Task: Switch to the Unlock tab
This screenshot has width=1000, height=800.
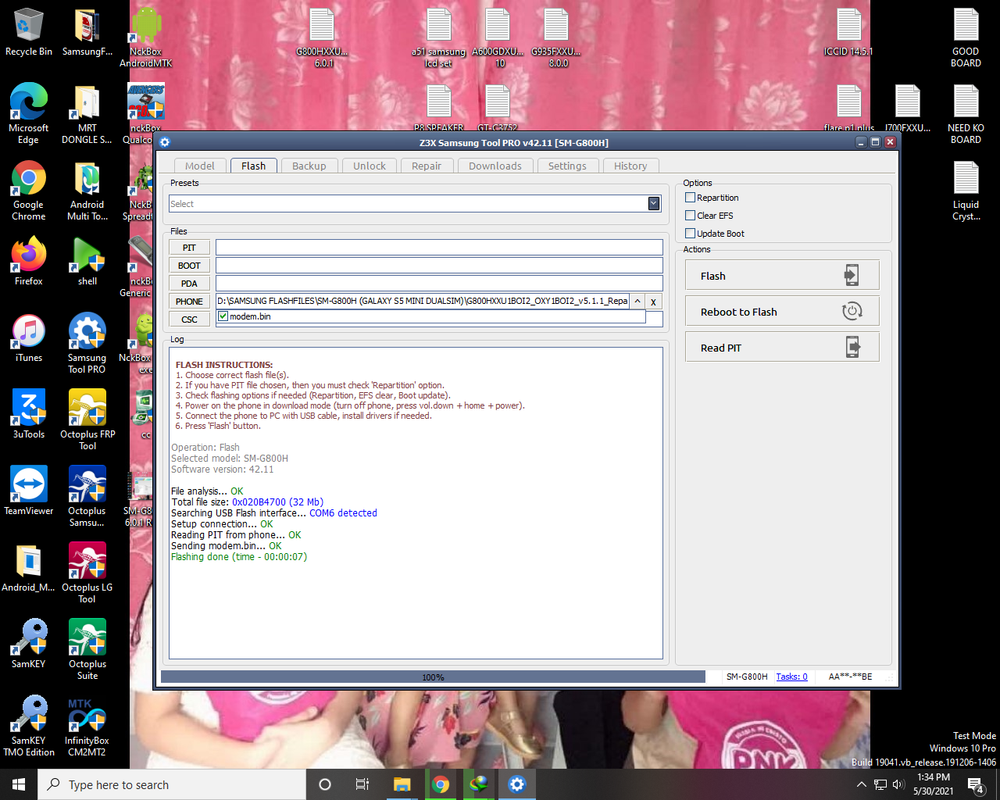Action: click(369, 166)
